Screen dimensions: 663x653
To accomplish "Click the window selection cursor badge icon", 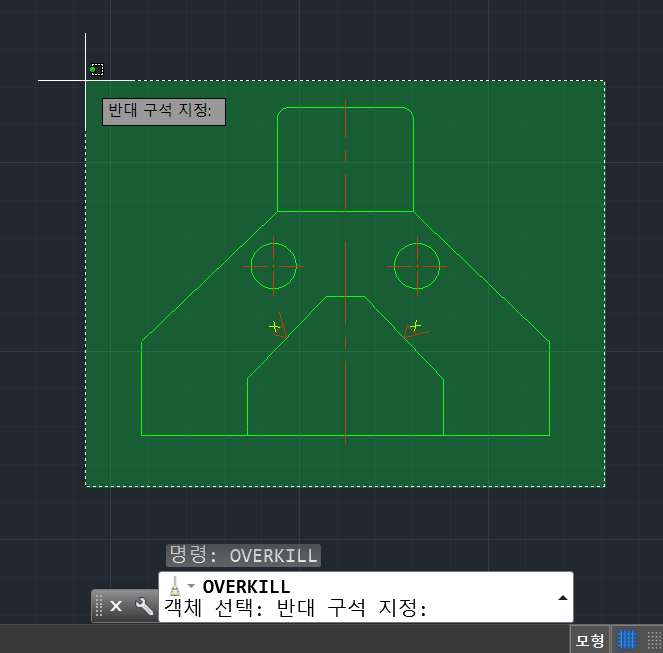I will pyautogui.click(x=97, y=69).
